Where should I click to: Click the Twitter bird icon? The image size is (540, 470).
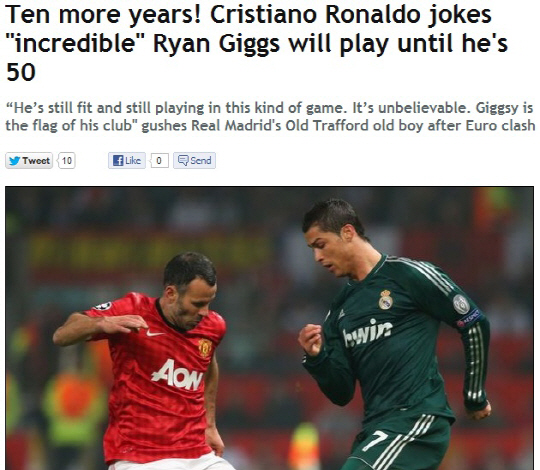[x=14, y=161]
